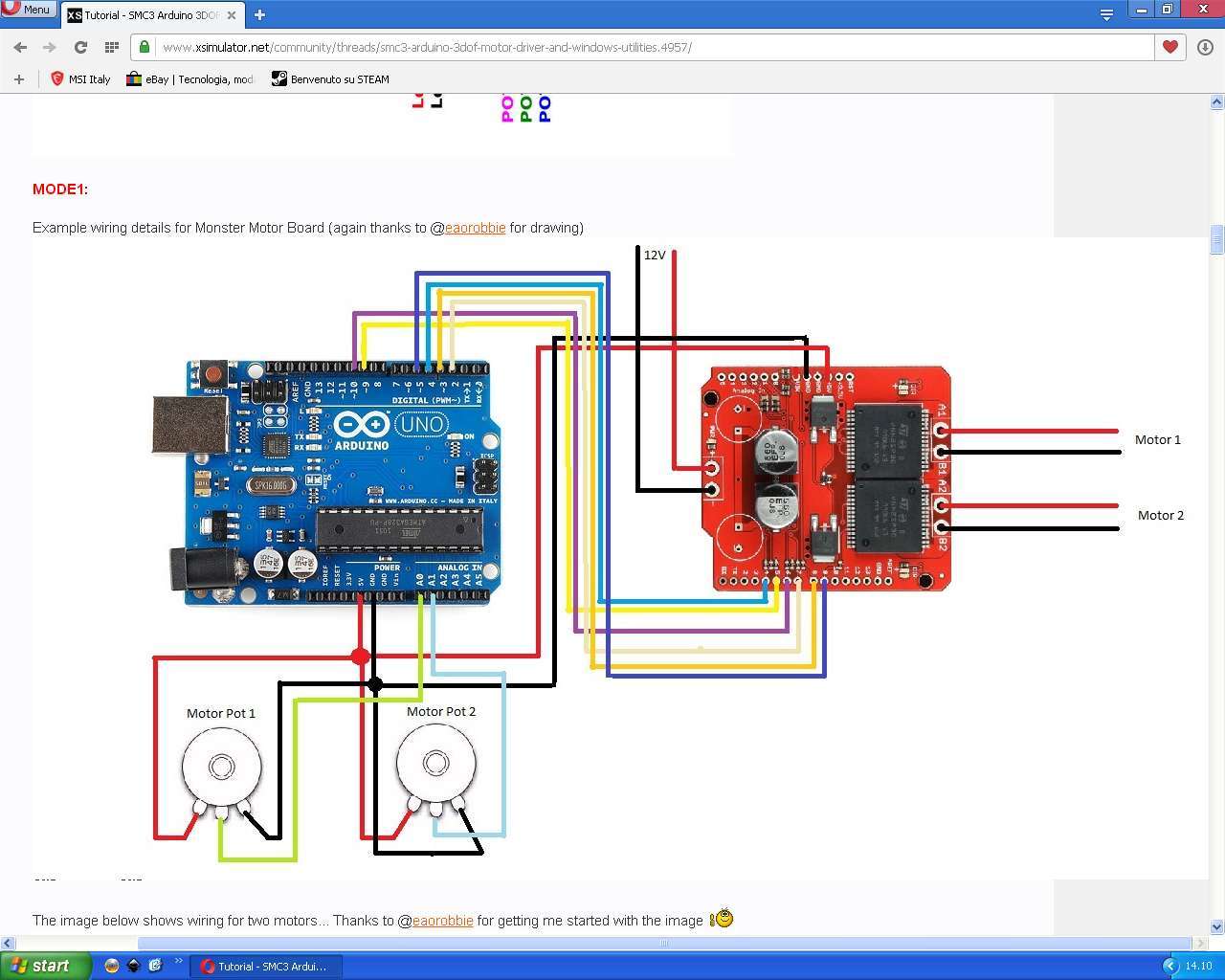The width and height of the screenshot is (1225, 980).
Task: Restore down the Opera window
Action: point(1167,9)
